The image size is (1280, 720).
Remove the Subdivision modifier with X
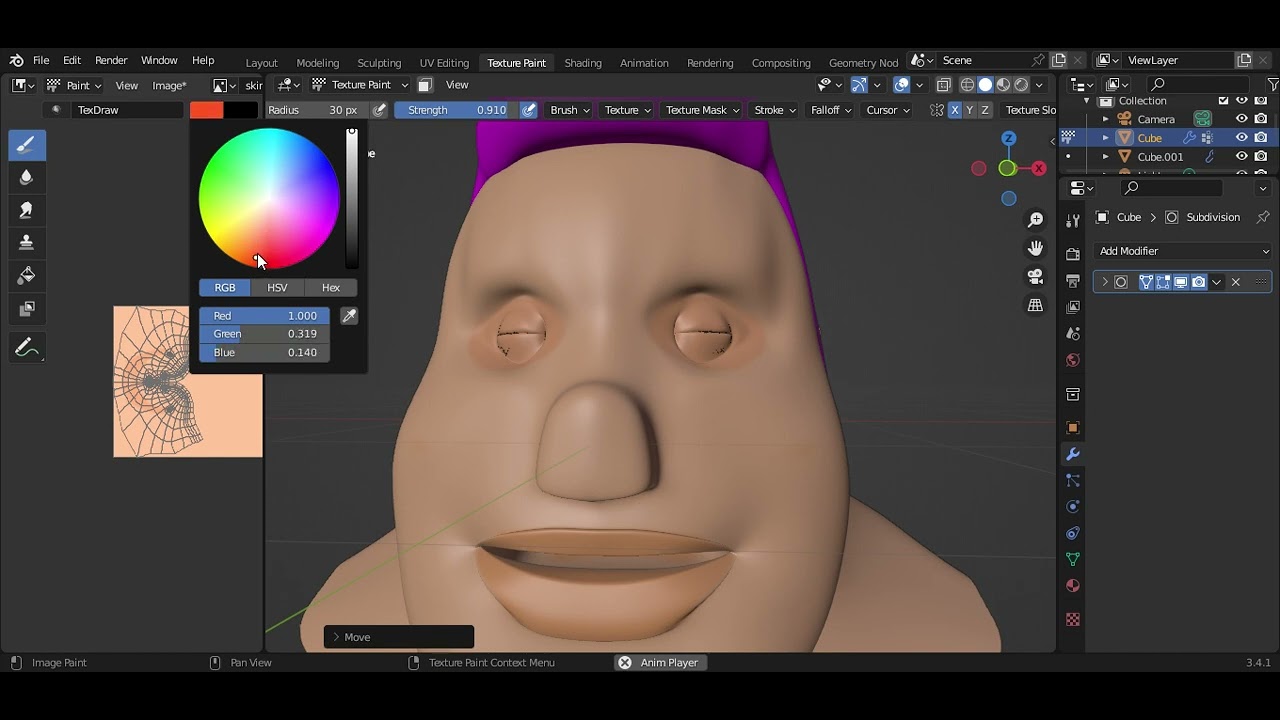(x=1236, y=282)
